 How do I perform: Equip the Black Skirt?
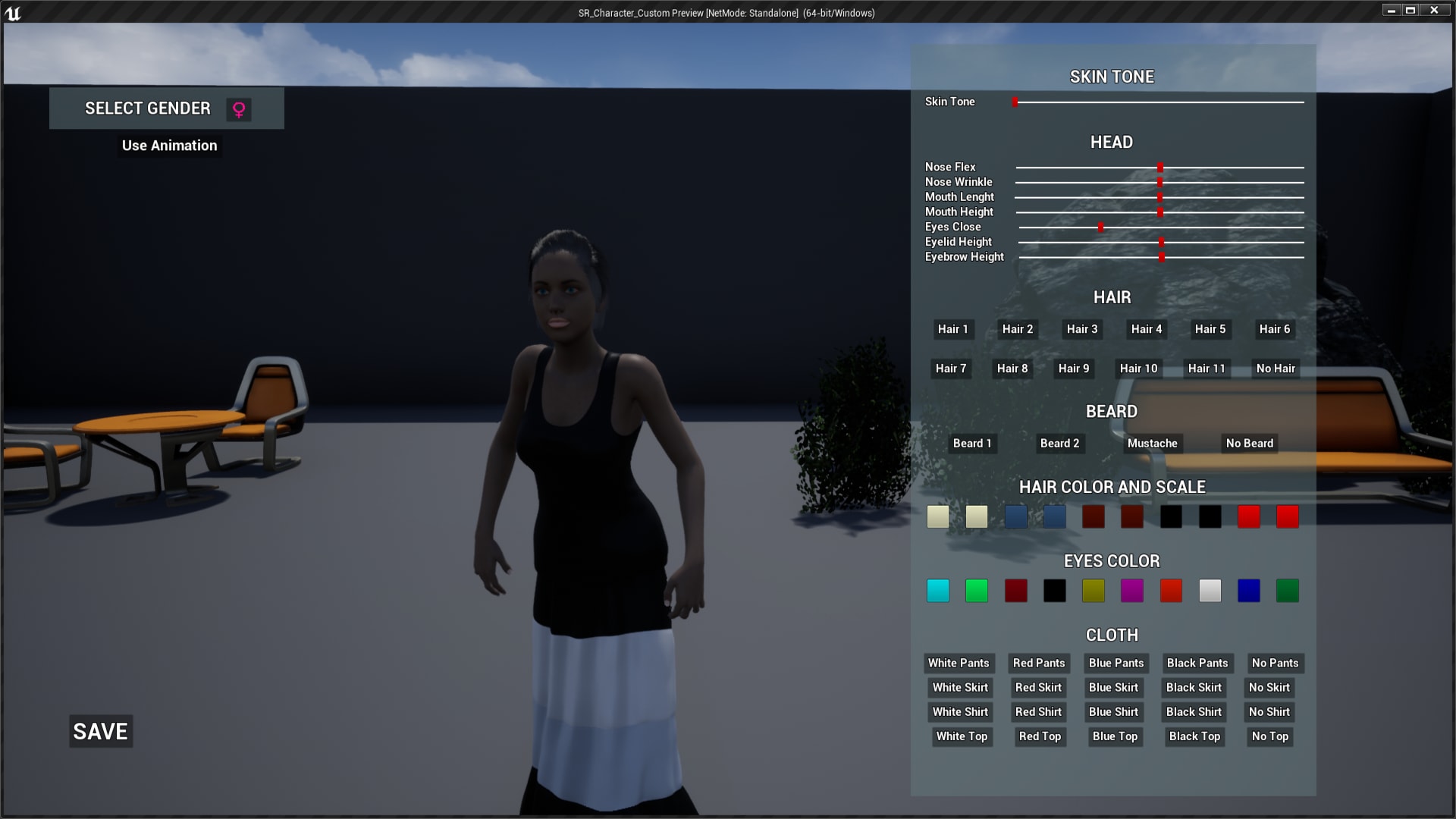(1193, 688)
